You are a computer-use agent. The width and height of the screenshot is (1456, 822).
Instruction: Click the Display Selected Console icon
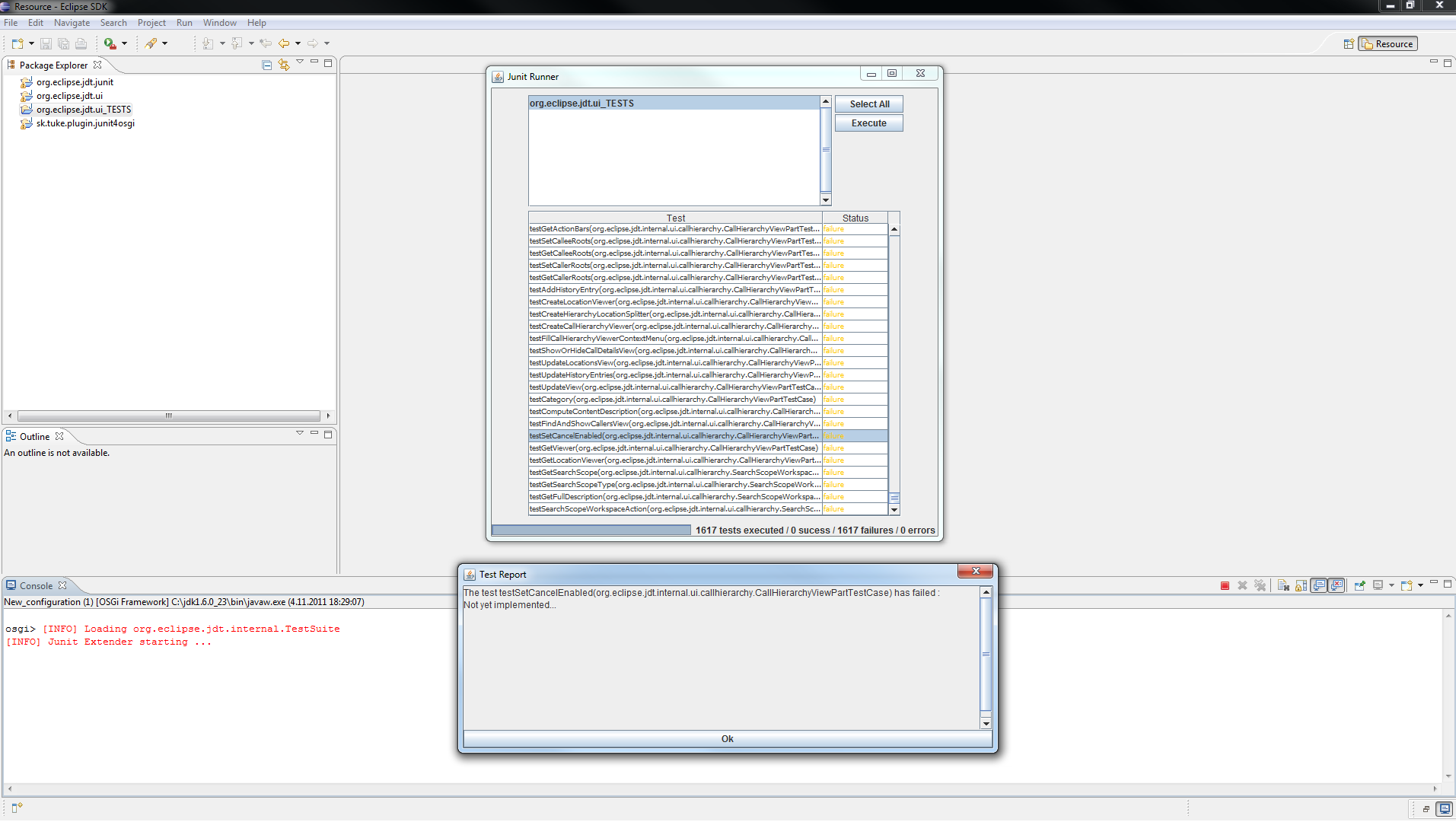click(1378, 585)
